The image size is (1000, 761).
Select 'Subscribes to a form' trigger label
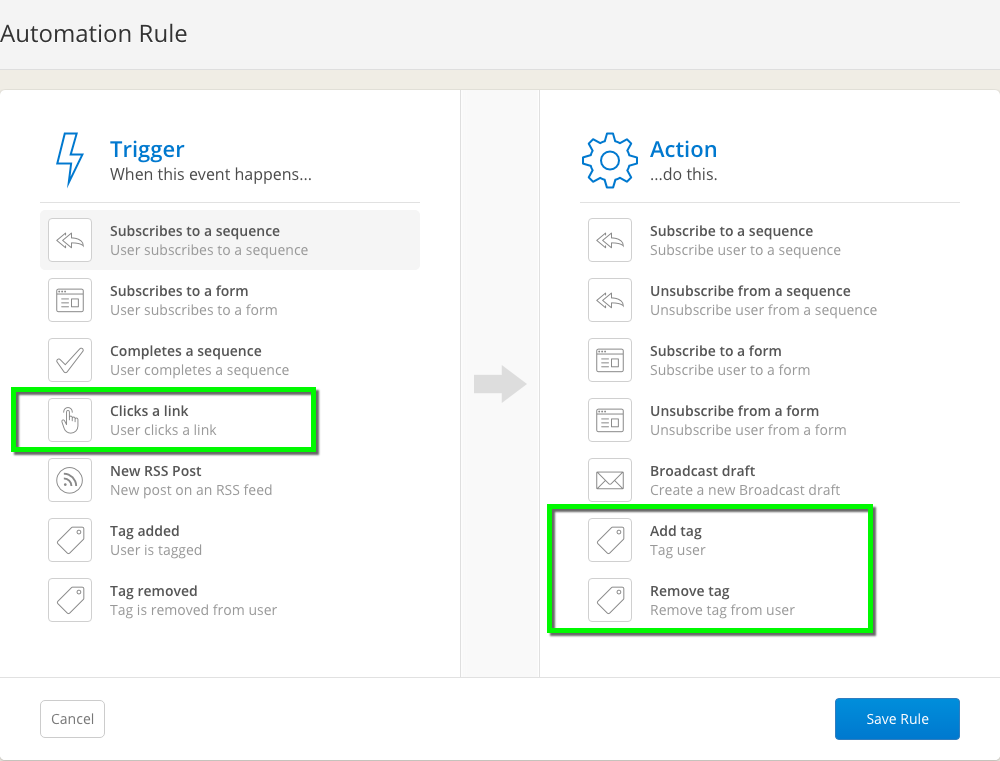(179, 291)
